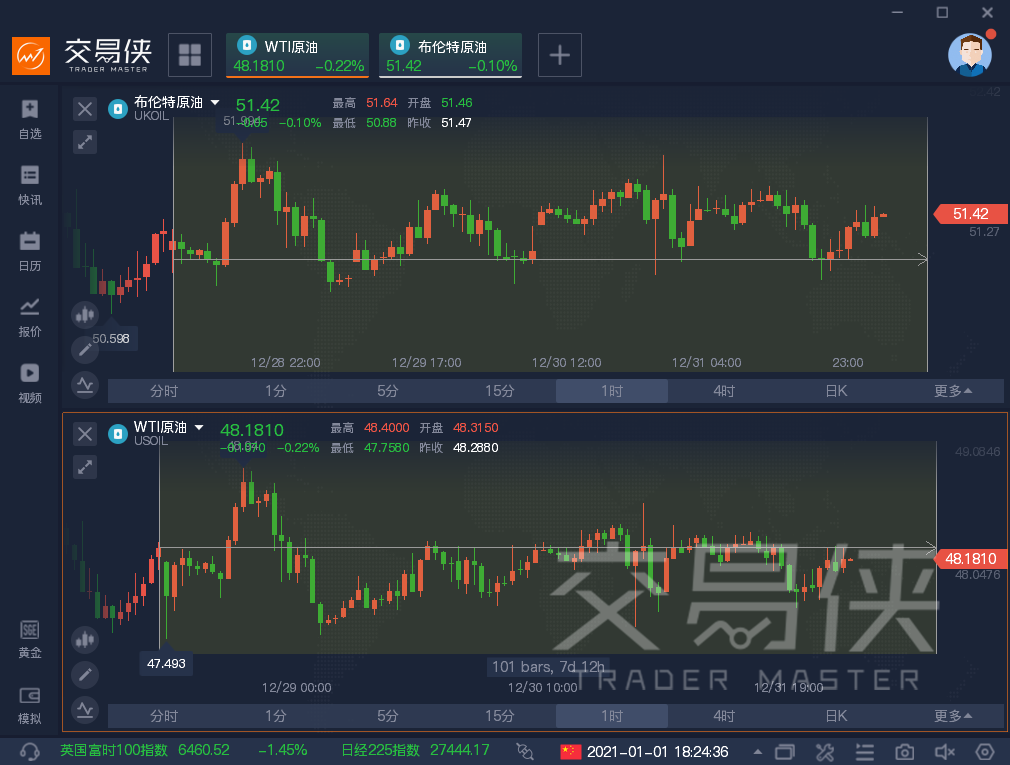Open the 报价 quotes sidebar icon

[x=30, y=317]
